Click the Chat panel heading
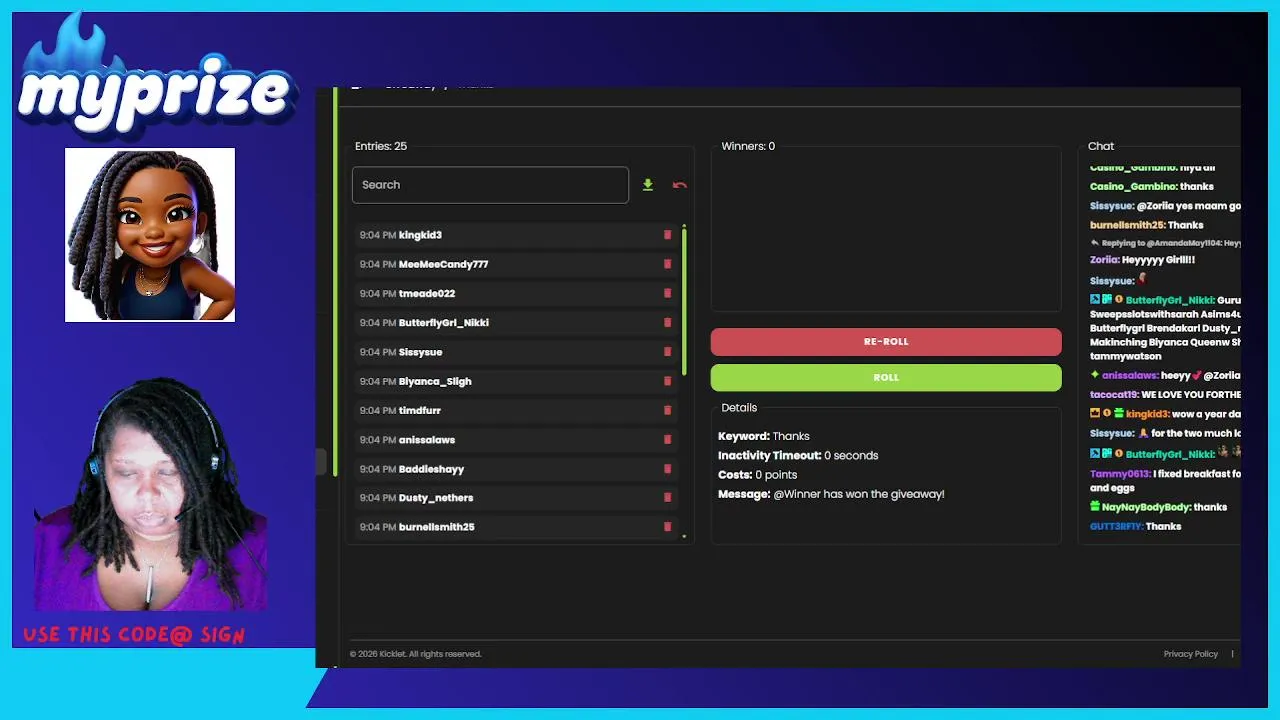The height and width of the screenshot is (720, 1280). (x=1101, y=146)
